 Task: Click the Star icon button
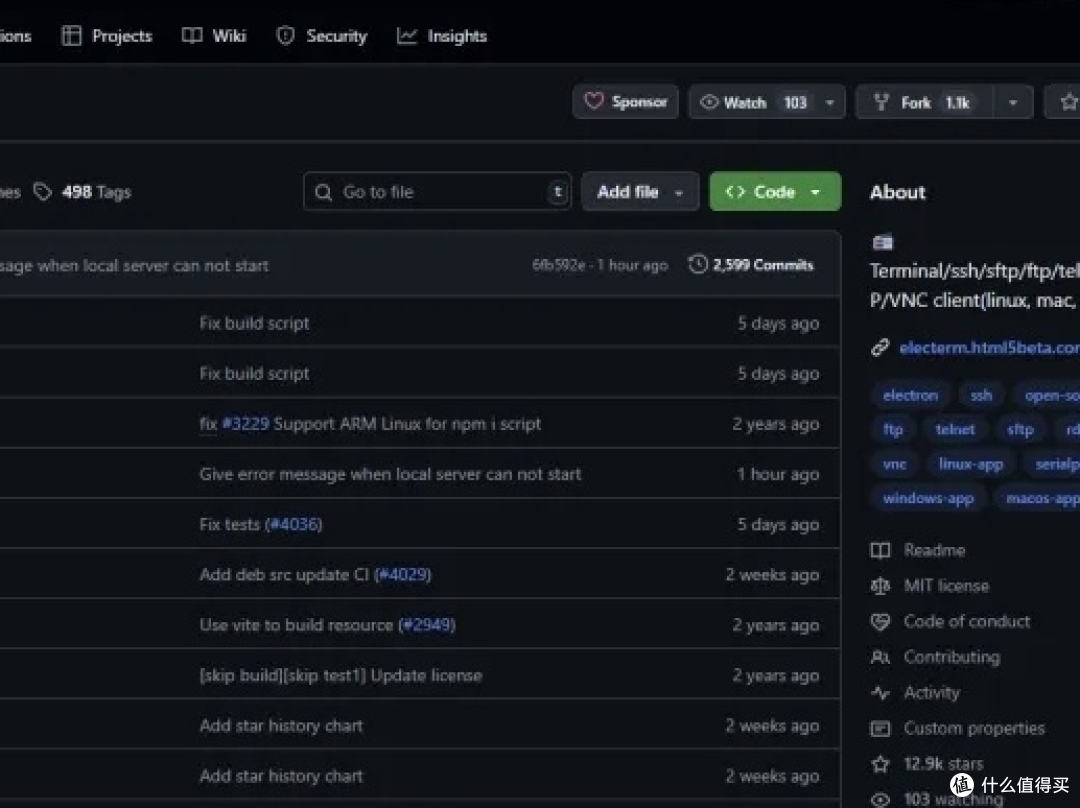1068,103
